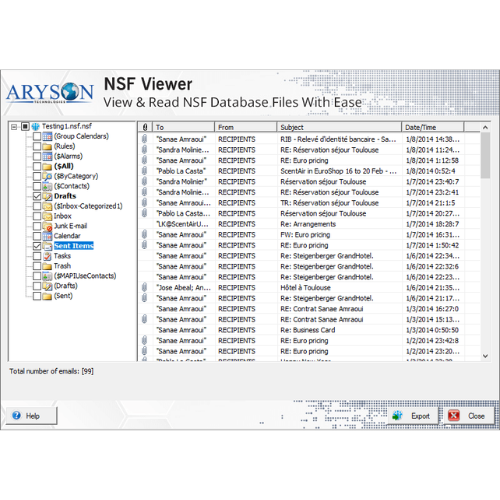
Task: Open email 'Re: Arrangements'
Action: click(x=308, y=224)
